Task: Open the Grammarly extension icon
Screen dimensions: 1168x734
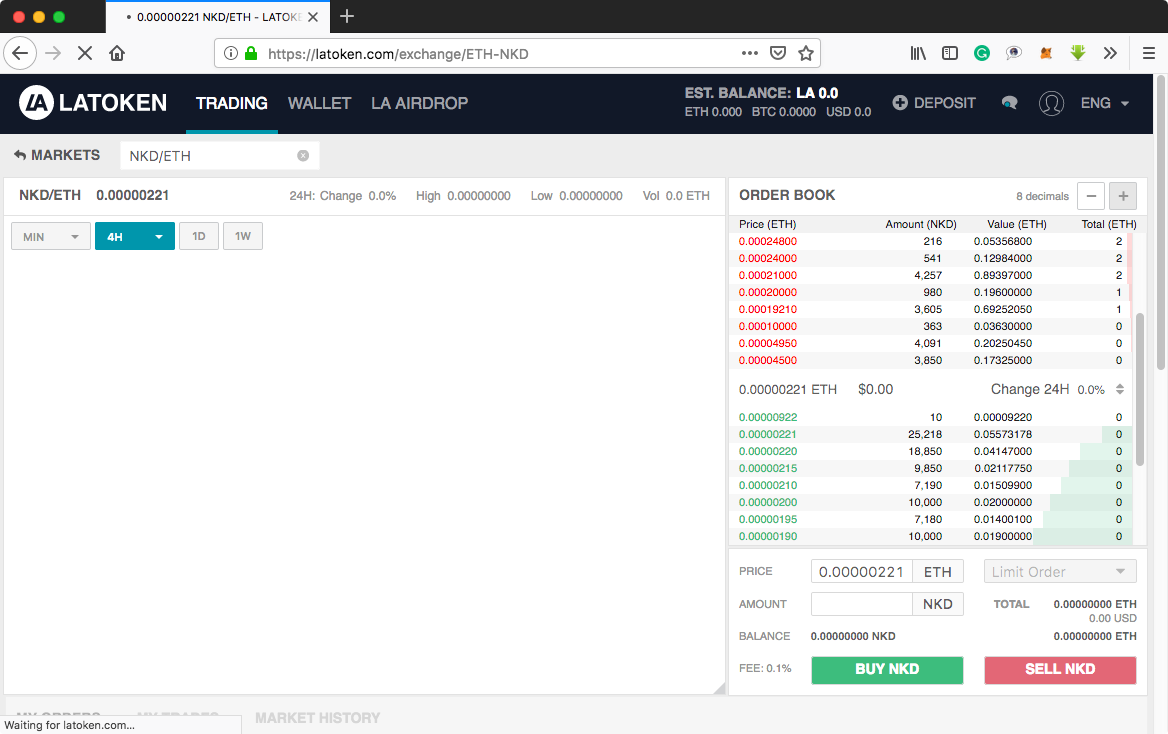Action: pos(982,53)
